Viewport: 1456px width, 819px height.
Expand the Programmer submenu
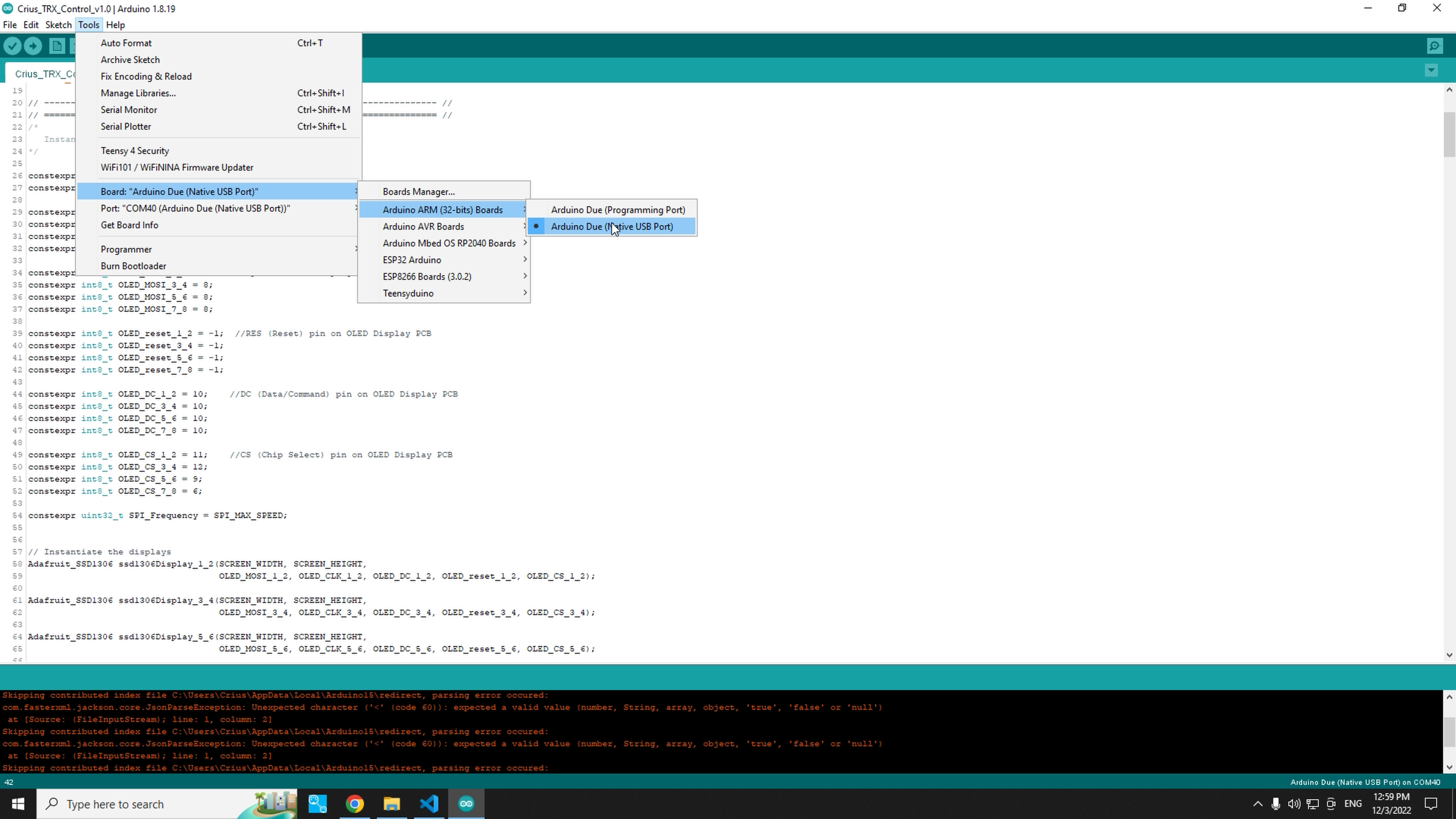click(x=126, y=249)
